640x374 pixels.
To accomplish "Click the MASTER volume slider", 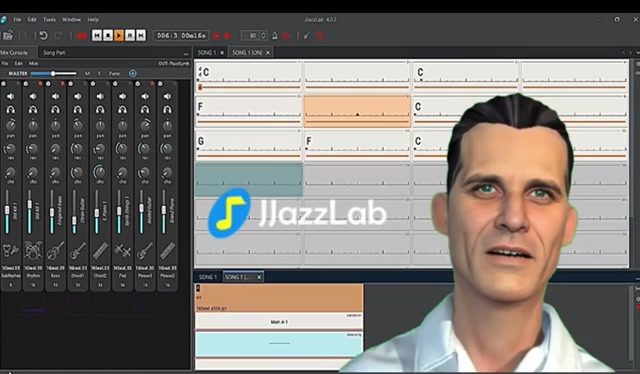I will click(x=53, y=73).
